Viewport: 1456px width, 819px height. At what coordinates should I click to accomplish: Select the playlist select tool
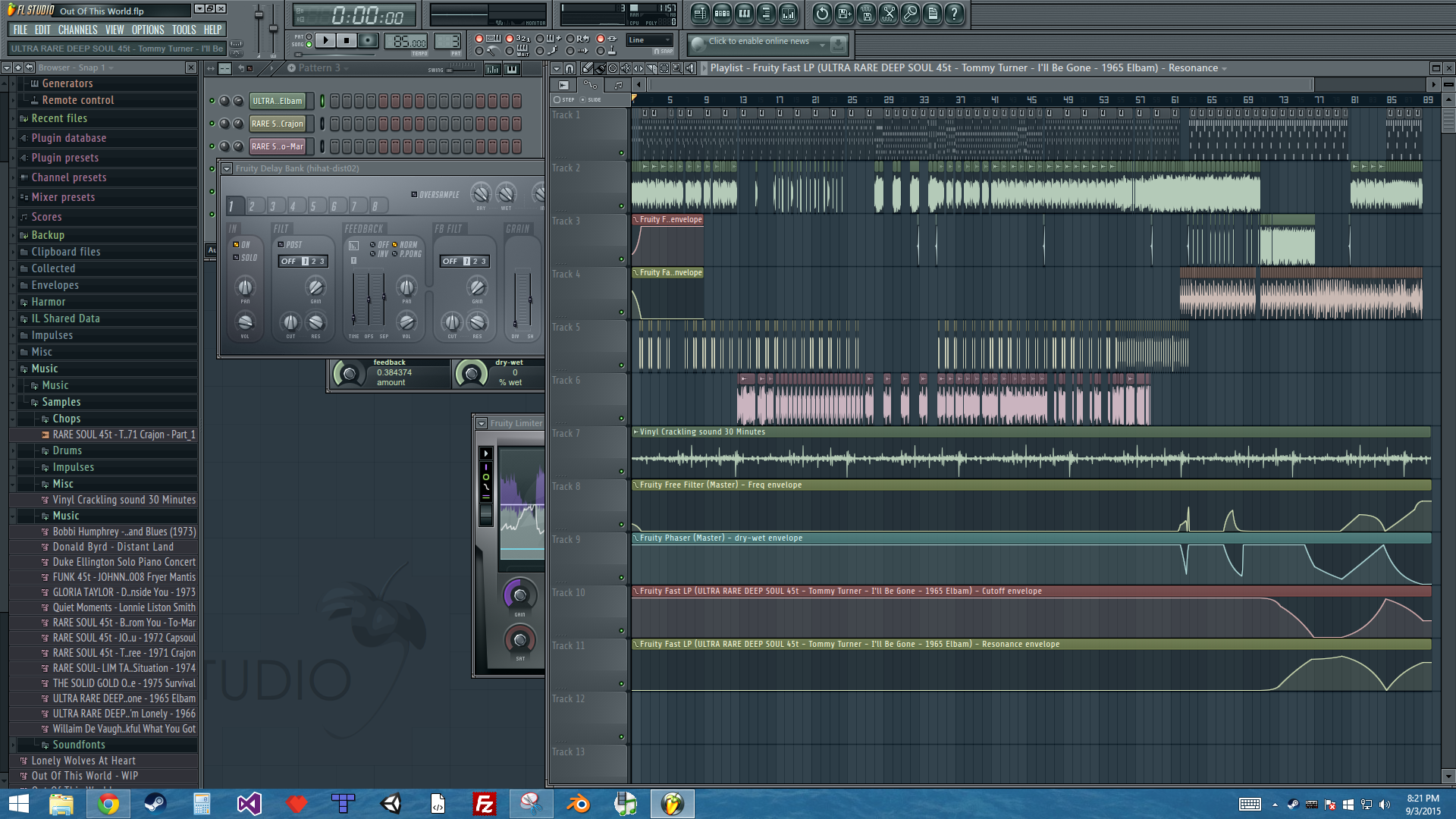664,68
